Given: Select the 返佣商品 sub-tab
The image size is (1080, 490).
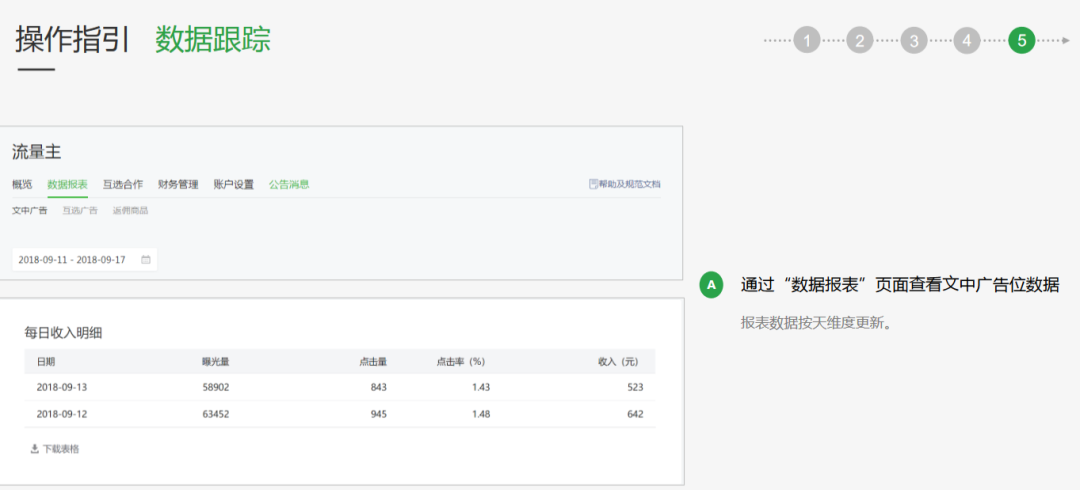Looking at the screenshot, I should pyautogui.click(x=130, y=210).
